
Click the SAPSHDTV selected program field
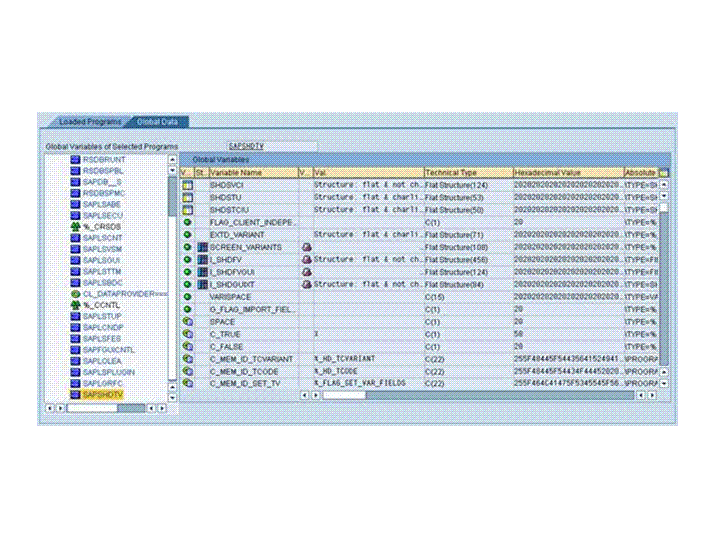272,146
